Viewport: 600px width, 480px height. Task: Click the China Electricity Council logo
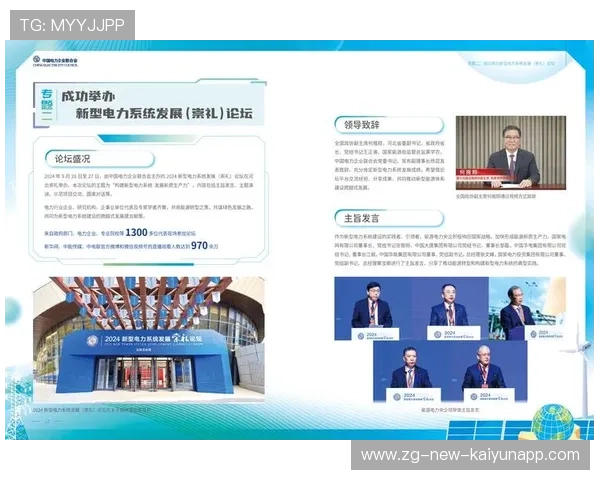pyautogui.click(x=55, y=61)
